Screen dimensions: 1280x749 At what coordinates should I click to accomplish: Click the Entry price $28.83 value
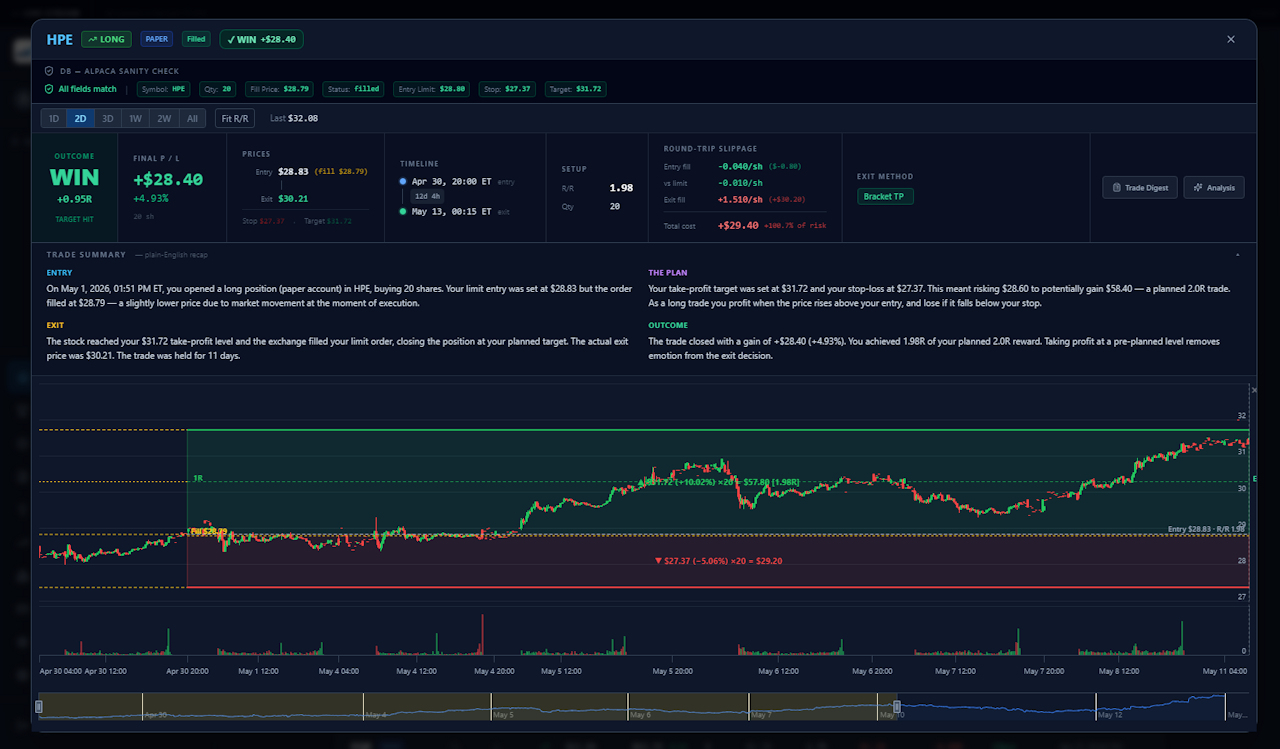[293, 172]
